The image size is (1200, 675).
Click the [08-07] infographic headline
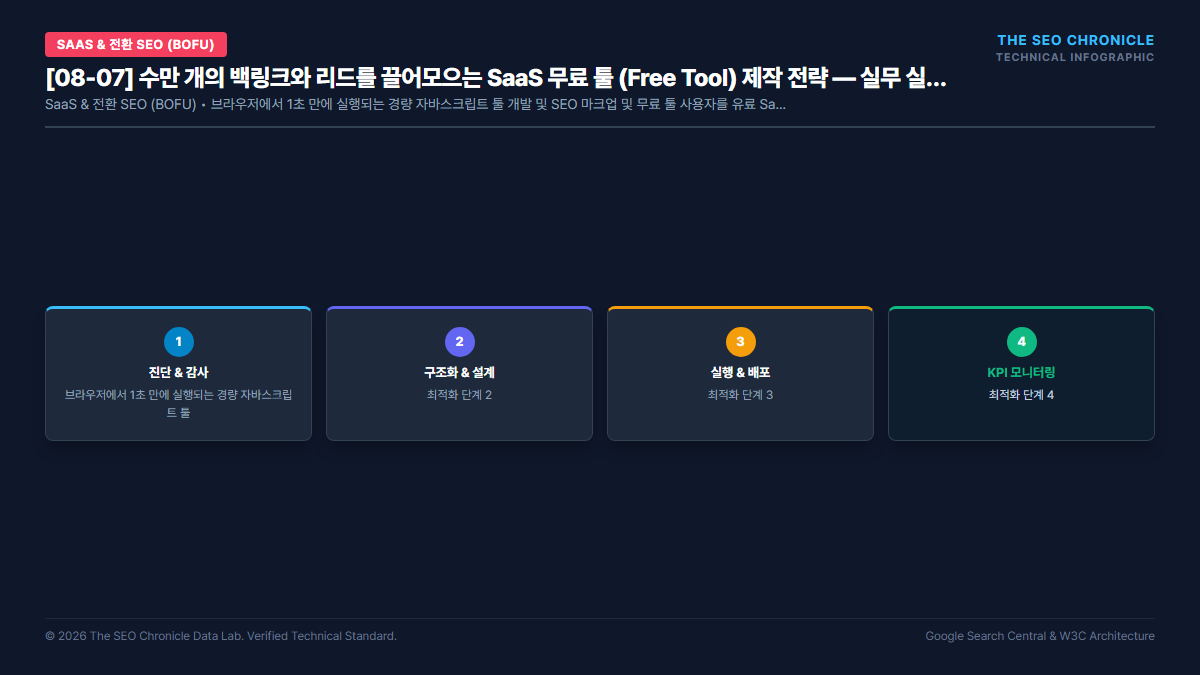pyautogui.click(x=496, y=79)
